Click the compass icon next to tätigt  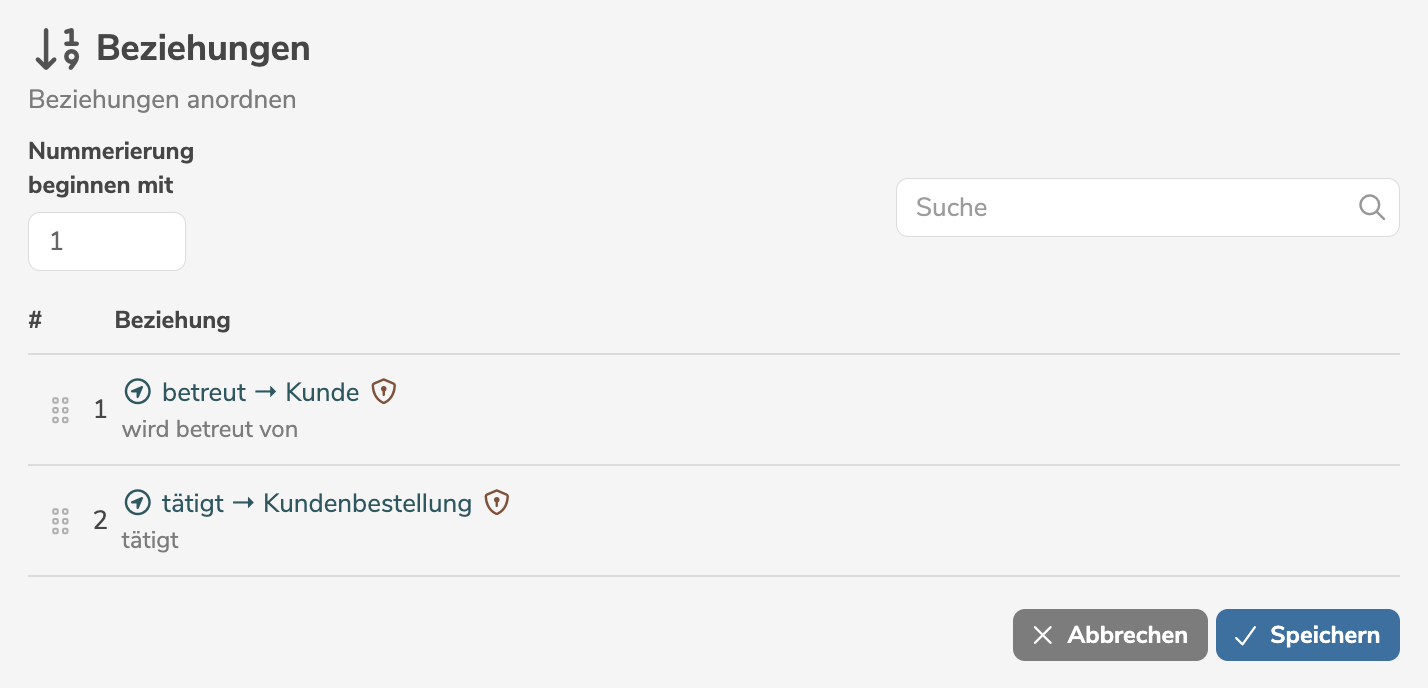coord(137,503)
